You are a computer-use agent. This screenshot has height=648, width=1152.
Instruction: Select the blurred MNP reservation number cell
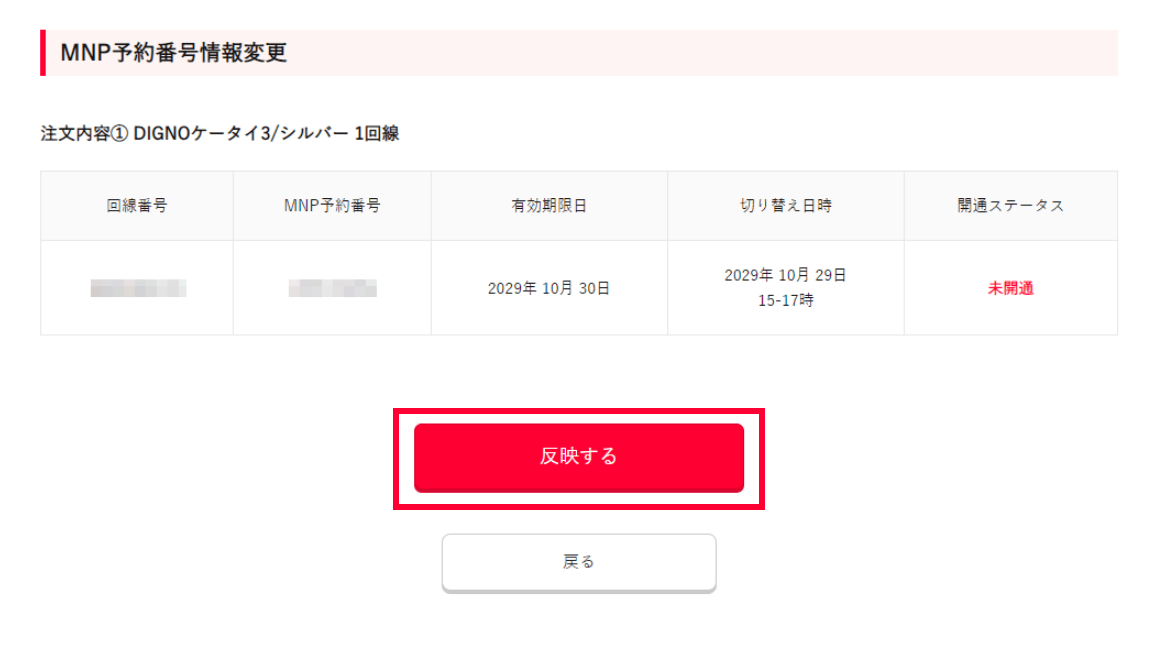click(332, 289)
